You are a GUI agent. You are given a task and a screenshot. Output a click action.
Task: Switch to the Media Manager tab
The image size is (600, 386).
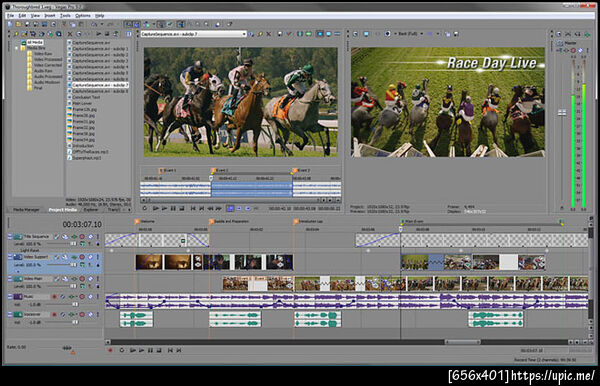pos(26,210)
